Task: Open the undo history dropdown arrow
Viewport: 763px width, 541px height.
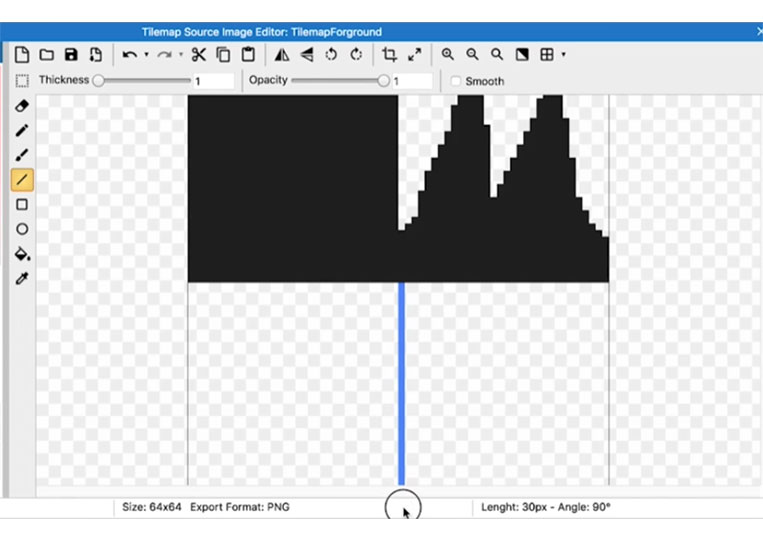Action: coord(146,54)
